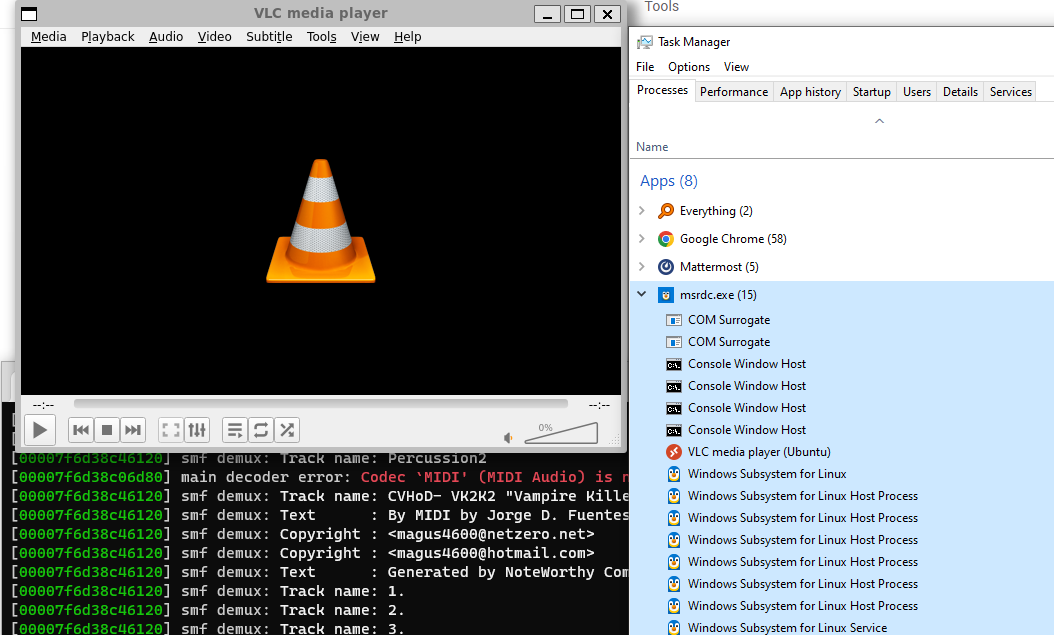Open VLC window system menu icon

pos(29,13)
